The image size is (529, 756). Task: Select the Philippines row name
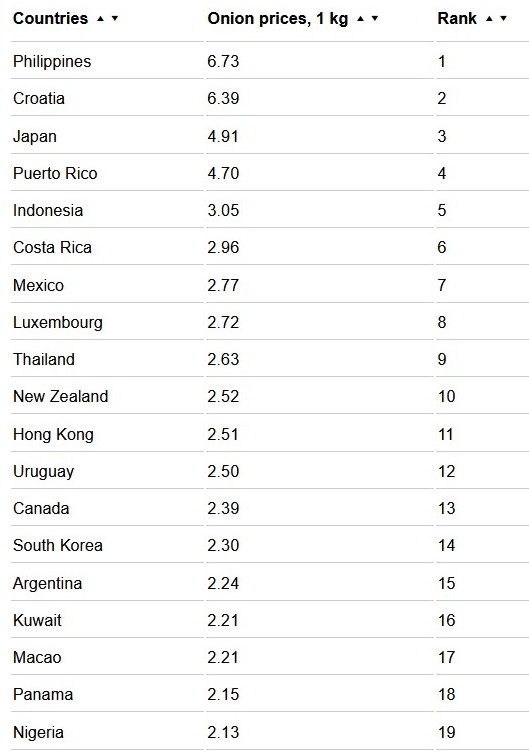point(52,62)
